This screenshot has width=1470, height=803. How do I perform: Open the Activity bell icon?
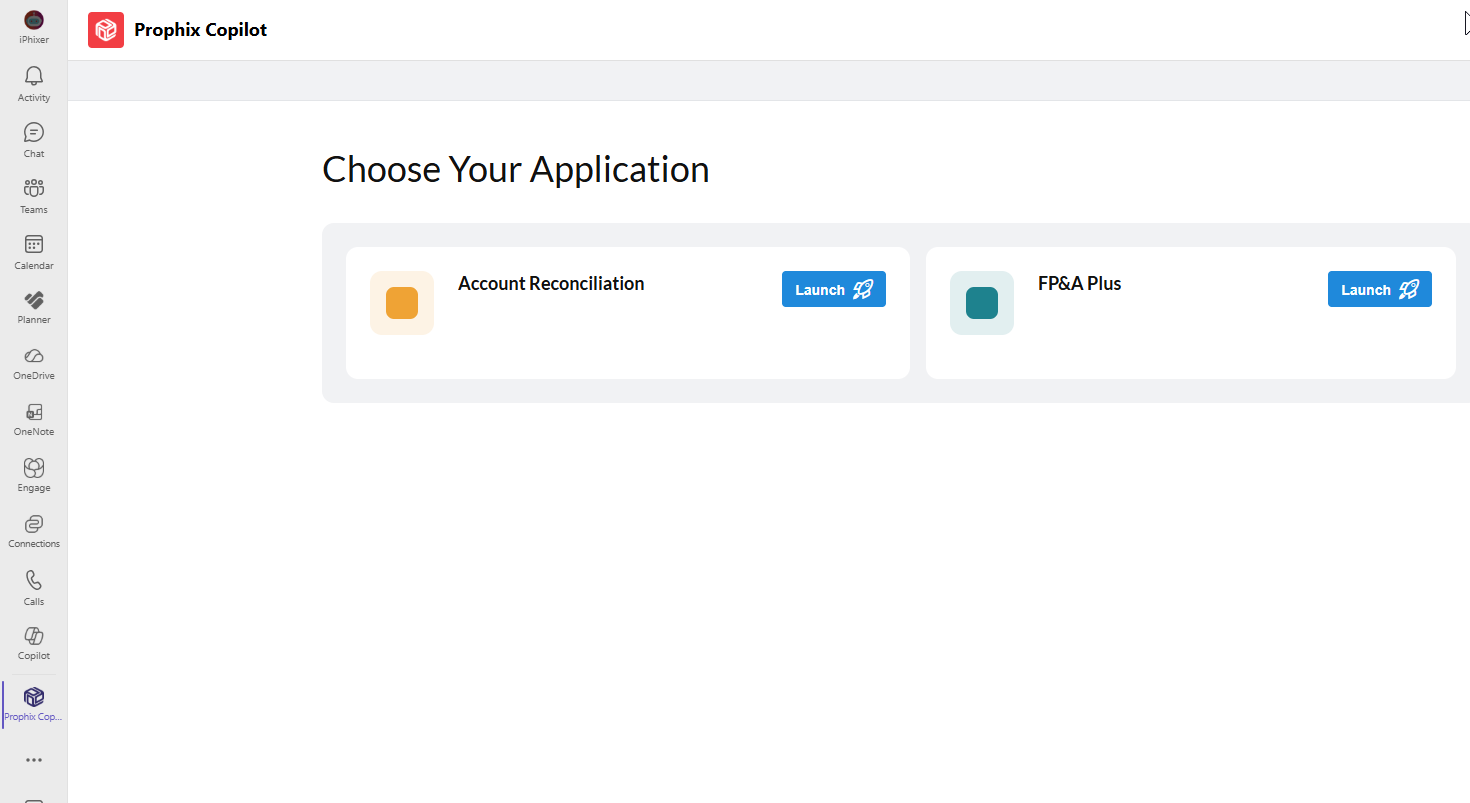[x=34, y=77]
